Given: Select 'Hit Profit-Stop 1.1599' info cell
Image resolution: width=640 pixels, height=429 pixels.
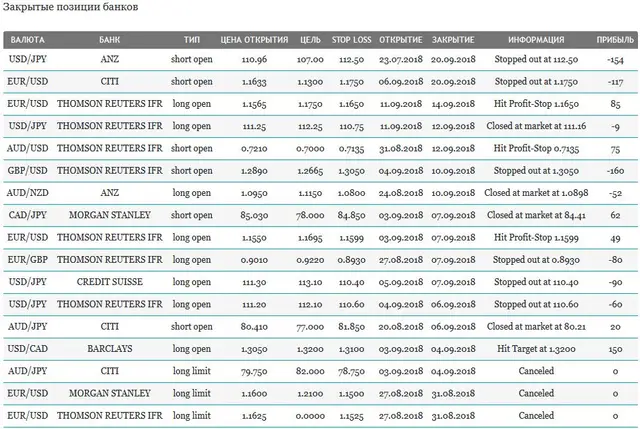Looking at the screenshot, I should (x=536, y=238).
